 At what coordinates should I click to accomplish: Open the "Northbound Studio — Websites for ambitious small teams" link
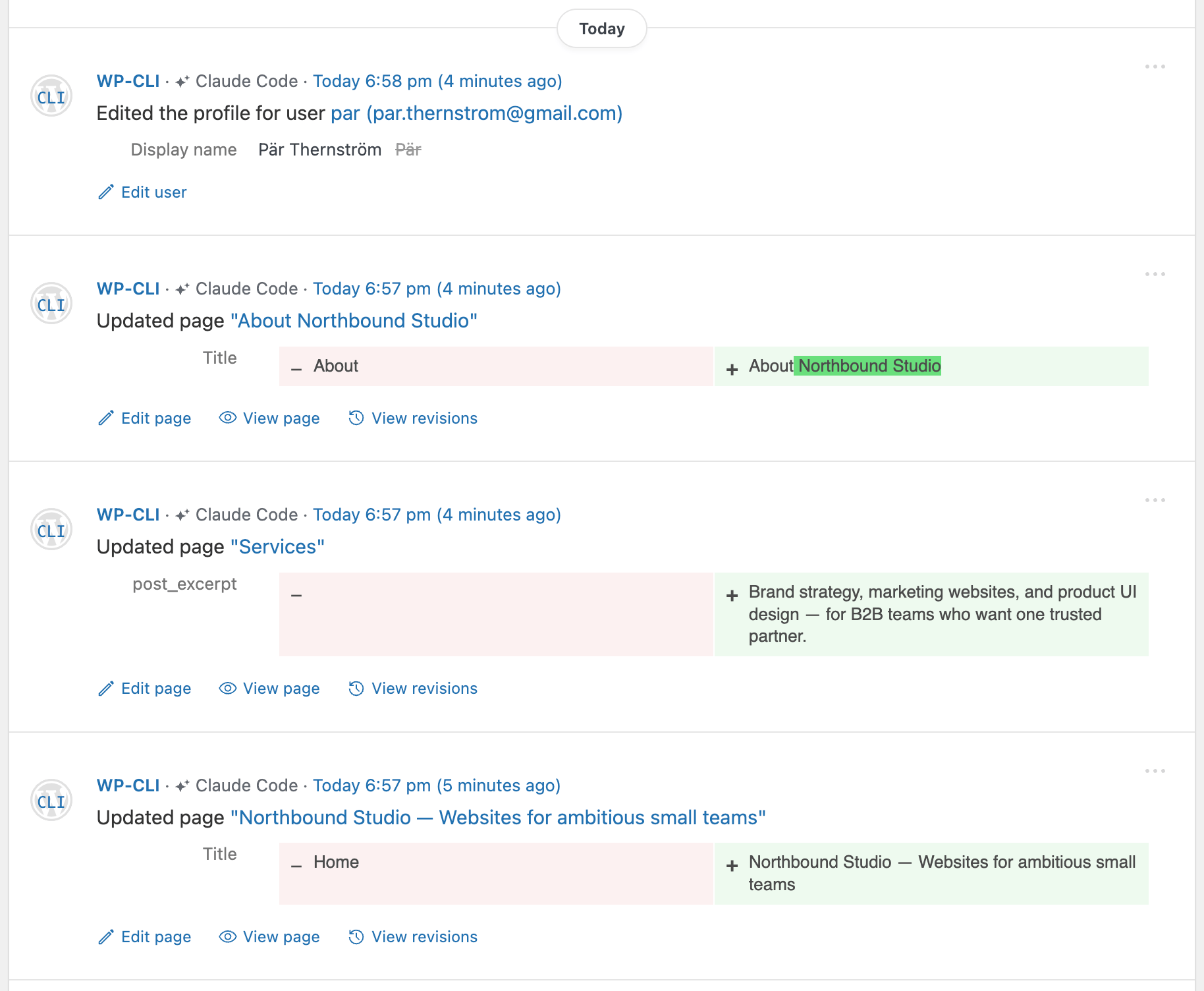click(x=498, y=818)
